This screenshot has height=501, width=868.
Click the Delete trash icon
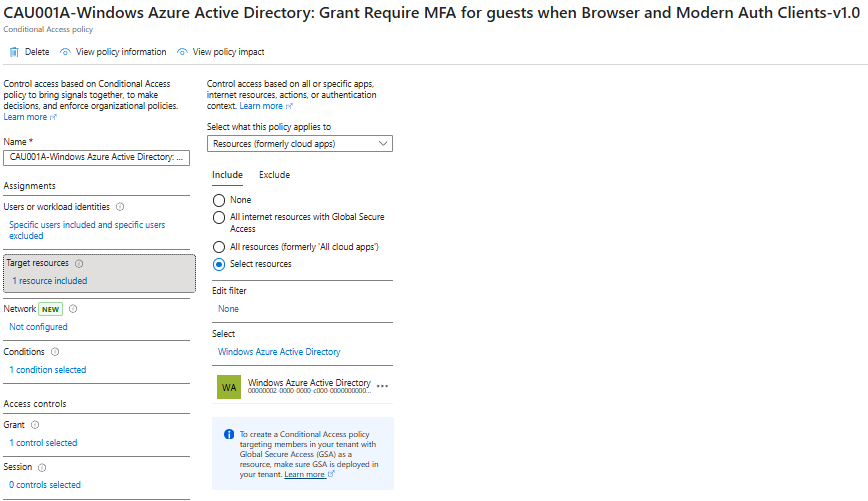point(14,52)
